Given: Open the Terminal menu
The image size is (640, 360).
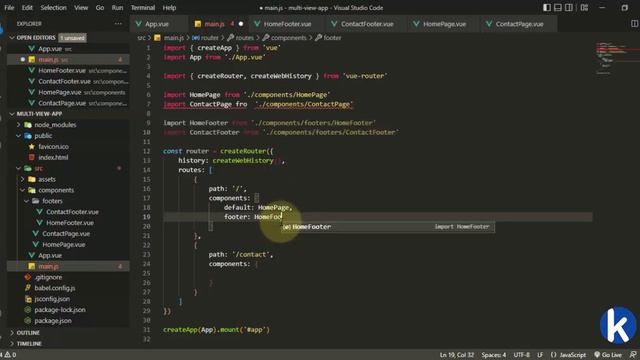Looking at the screenshot, I should (x=143, y=7).
